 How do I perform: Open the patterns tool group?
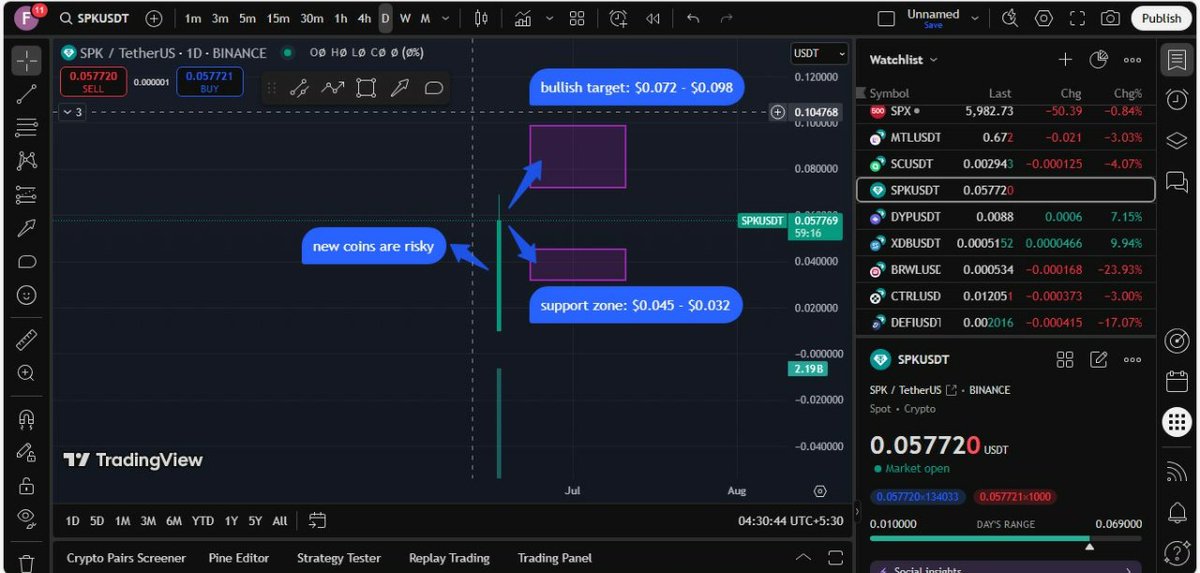[x=27, y=160]
